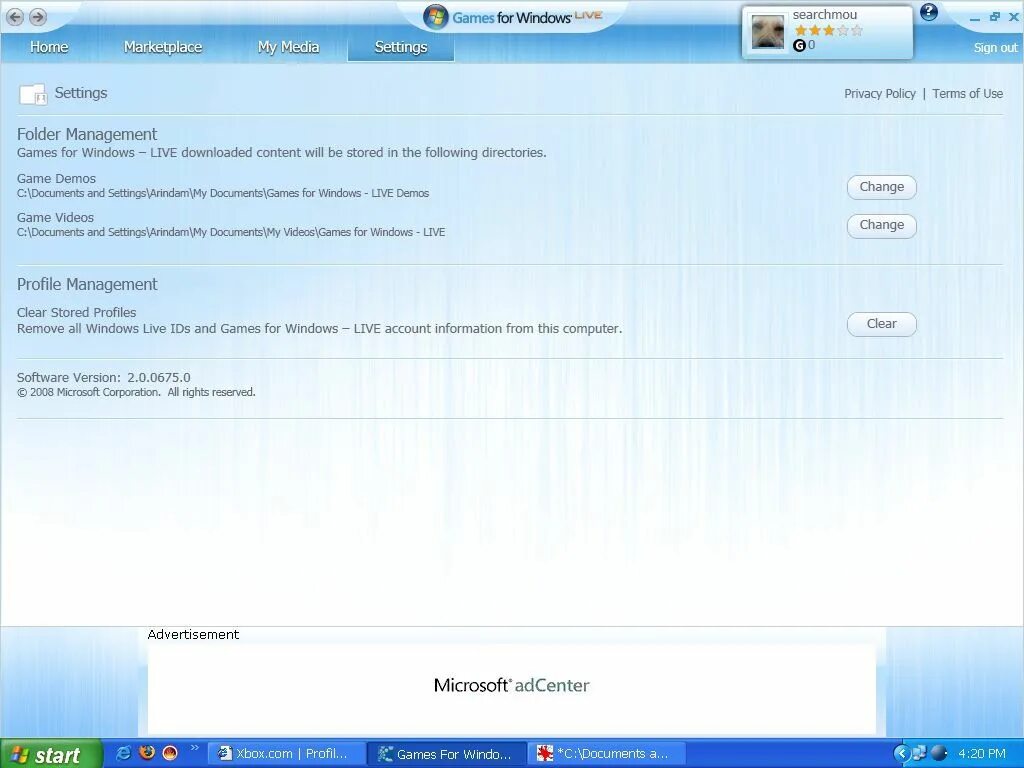
Task: Switch to the Marketplace tab
Action: [163, 47]
